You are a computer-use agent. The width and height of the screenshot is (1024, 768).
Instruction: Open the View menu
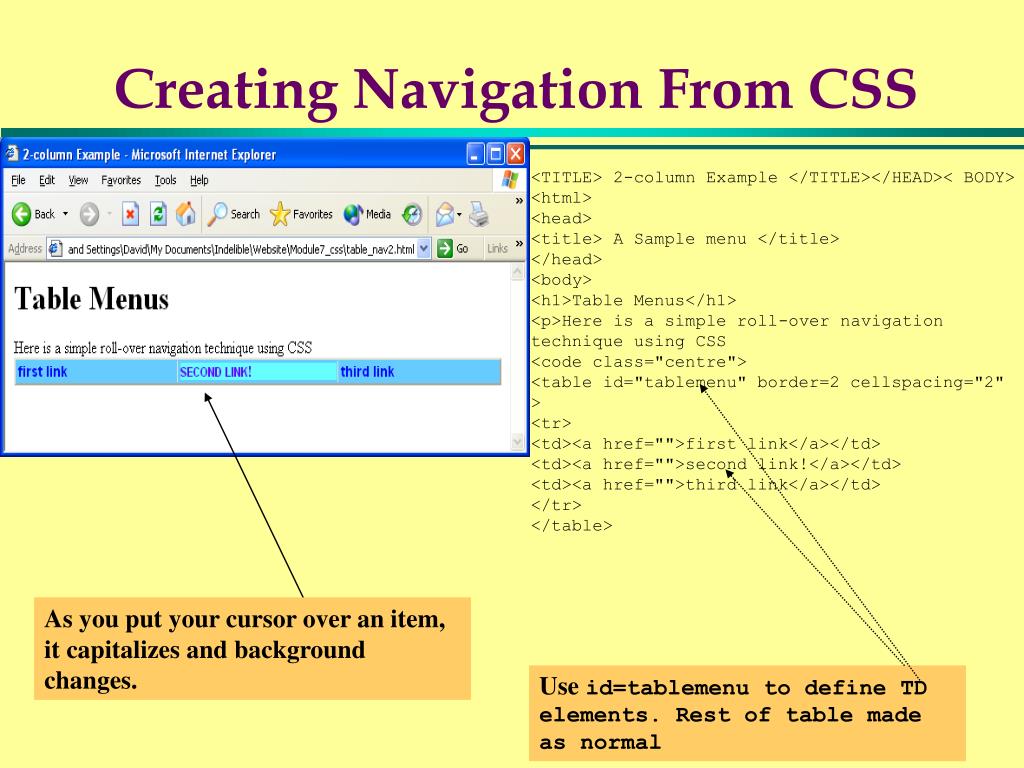78,180
